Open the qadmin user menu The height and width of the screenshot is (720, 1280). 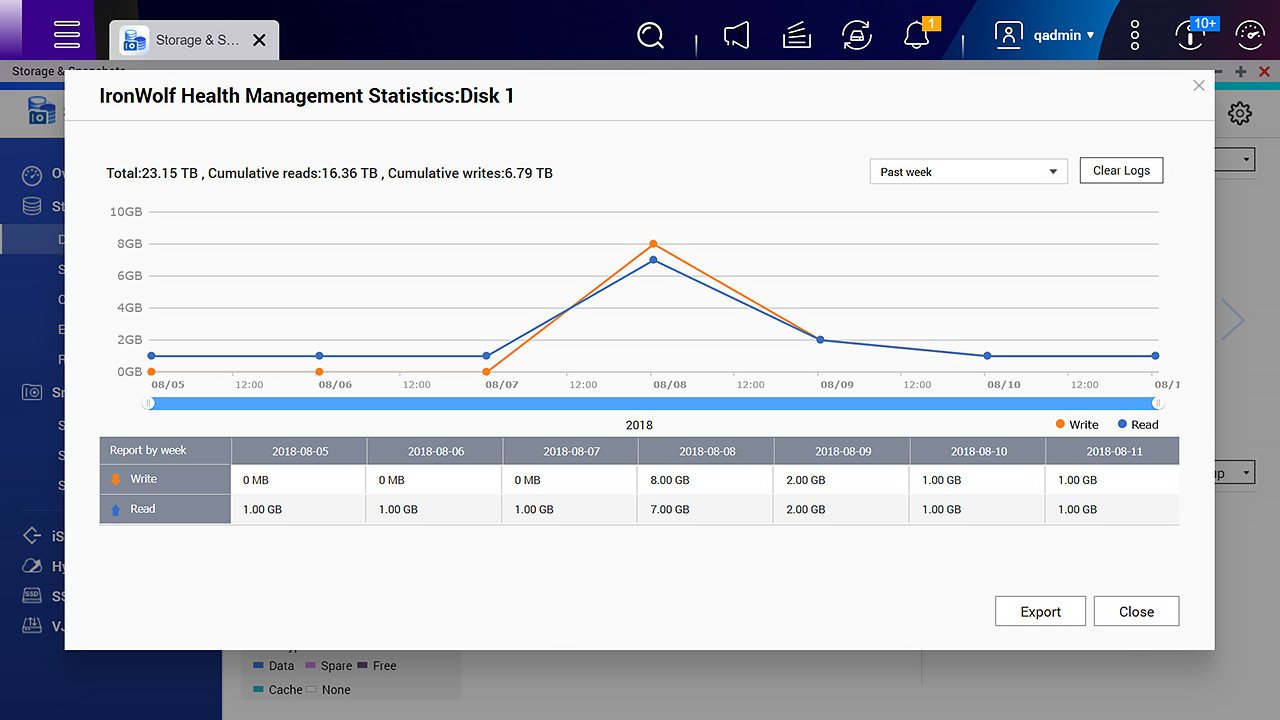1045,36
